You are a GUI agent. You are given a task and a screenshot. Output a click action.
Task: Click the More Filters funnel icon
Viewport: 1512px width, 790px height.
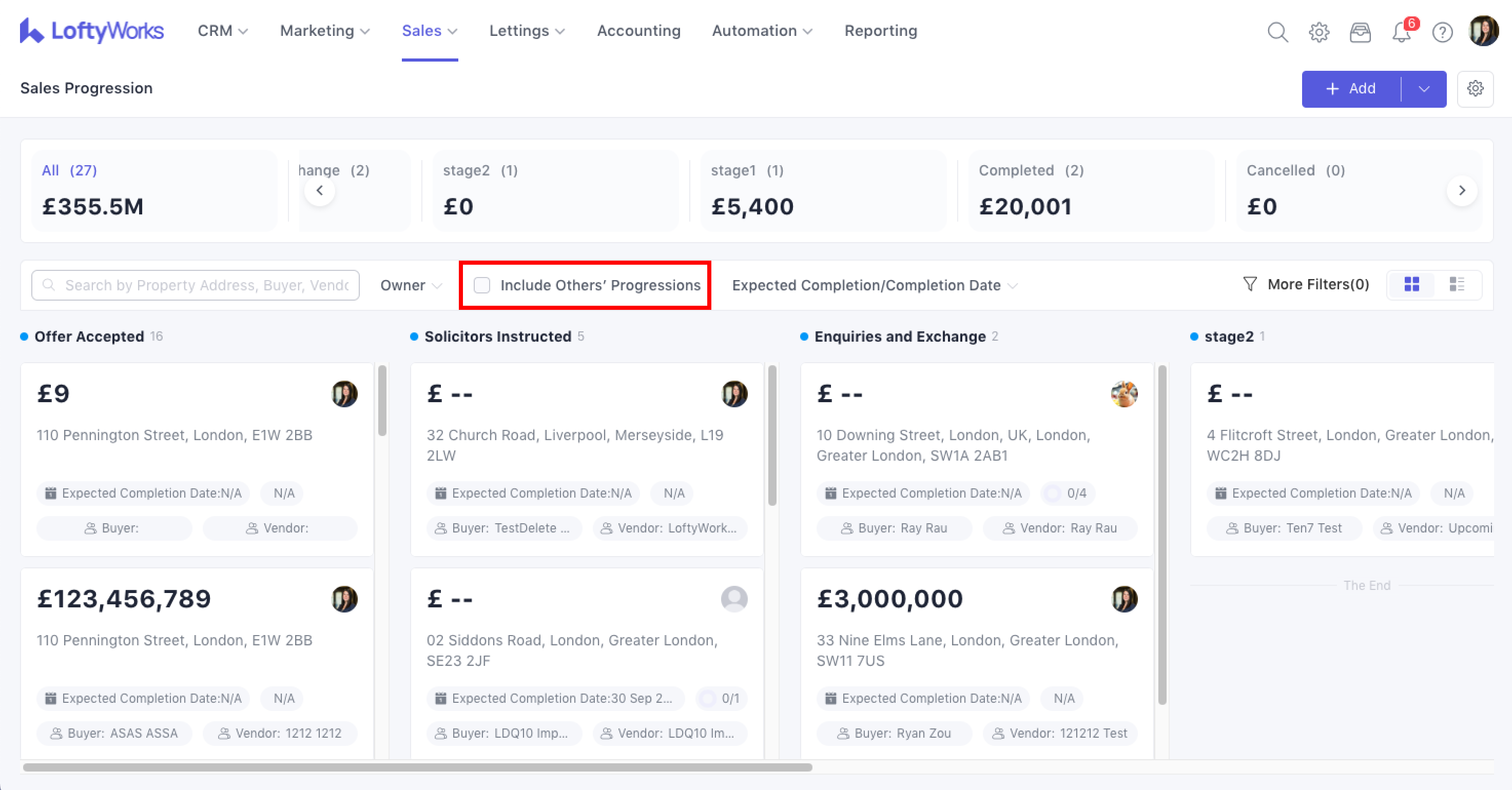coord(1250,284)
